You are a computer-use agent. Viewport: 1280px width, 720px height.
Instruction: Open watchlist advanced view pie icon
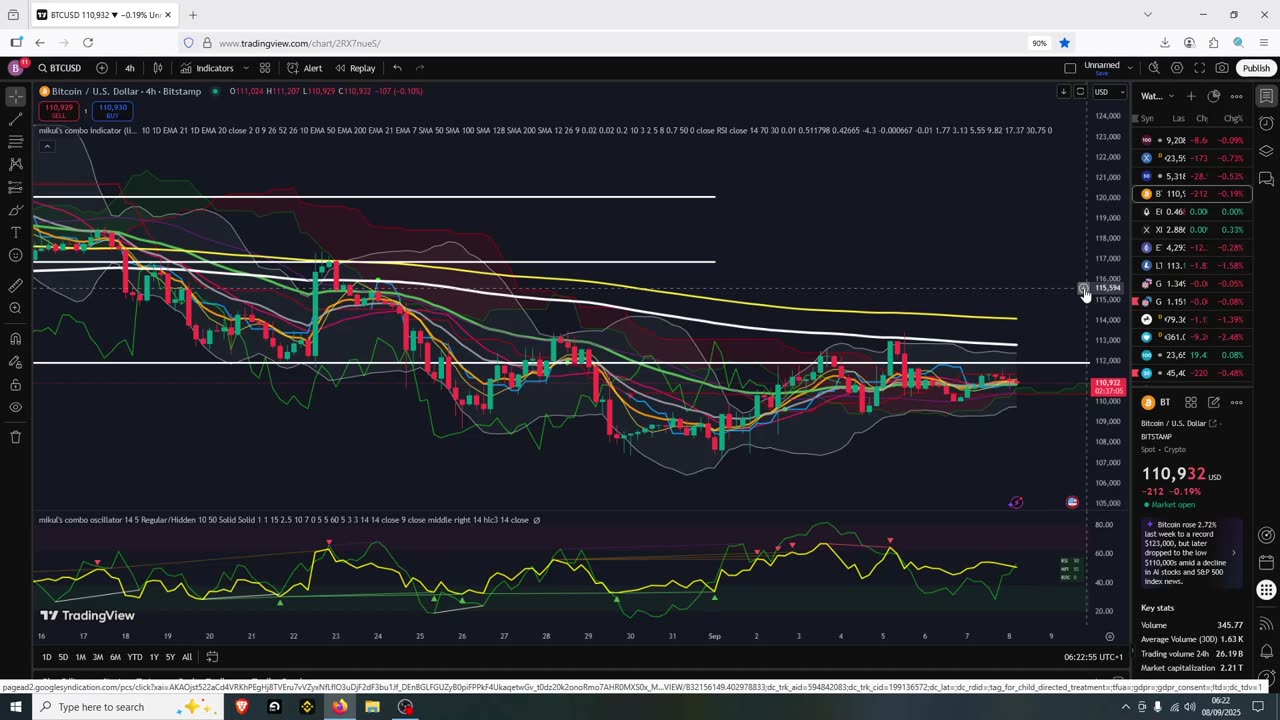pyautogui.click(x=1214, y=96)
